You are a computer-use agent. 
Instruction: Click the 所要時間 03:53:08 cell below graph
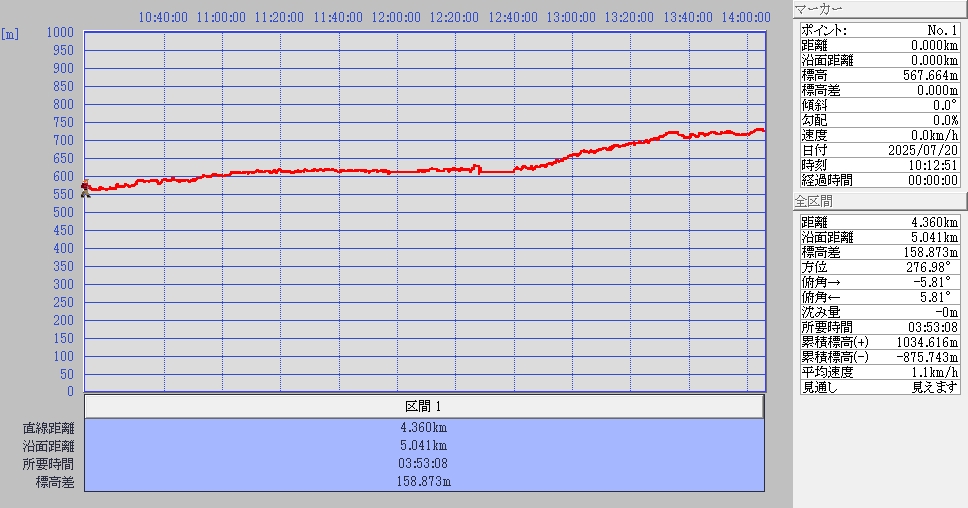point(423,464)
